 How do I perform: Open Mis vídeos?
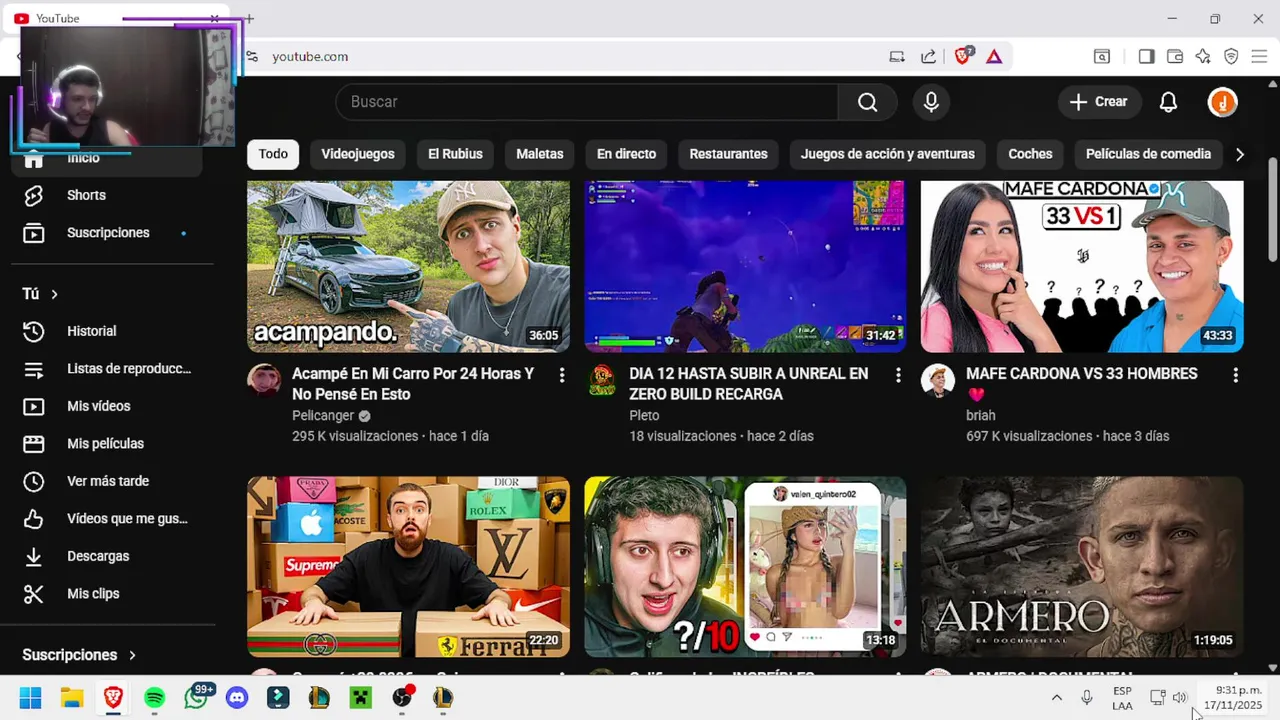tap(107, 406)
